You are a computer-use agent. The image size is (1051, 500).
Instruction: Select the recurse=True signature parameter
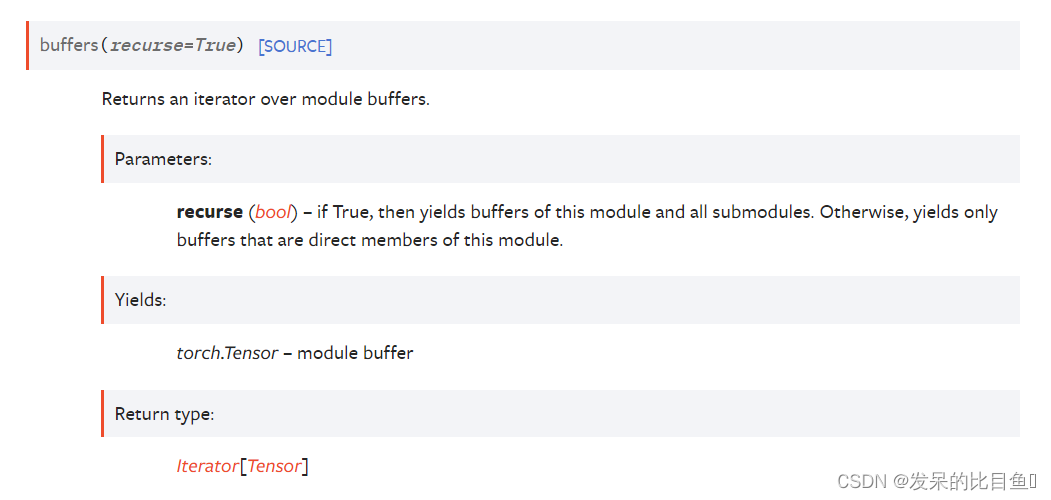[x=173, y=46]
